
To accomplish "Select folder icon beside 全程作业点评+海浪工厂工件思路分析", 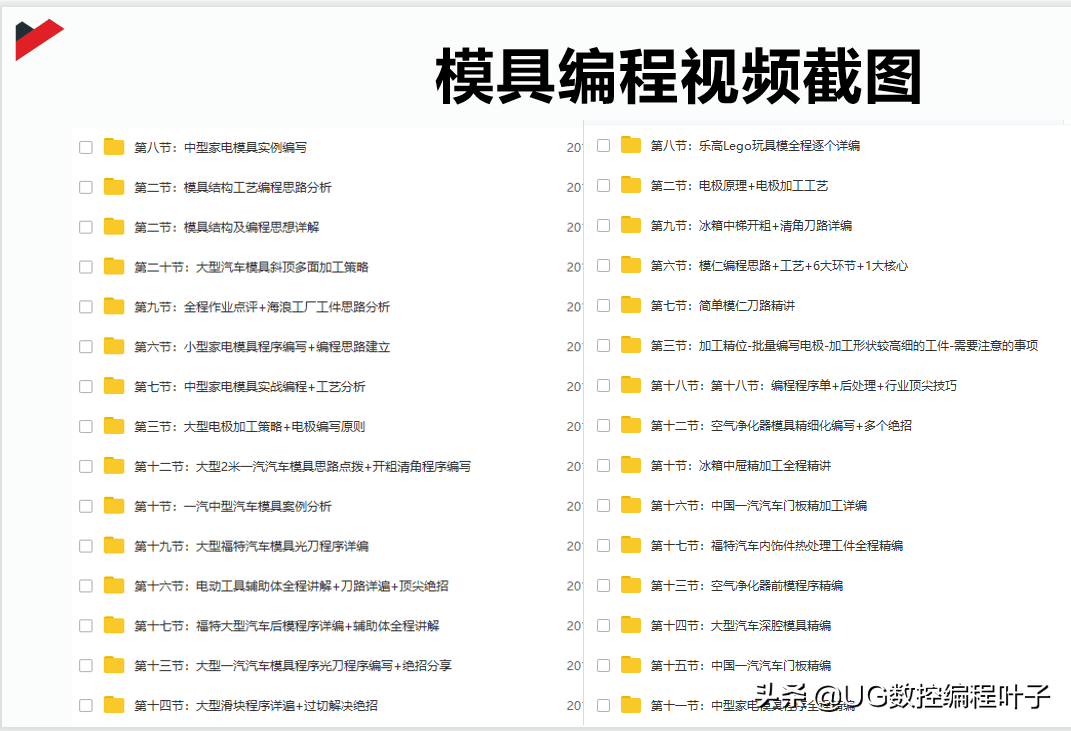I will click(x=113, y=306).
